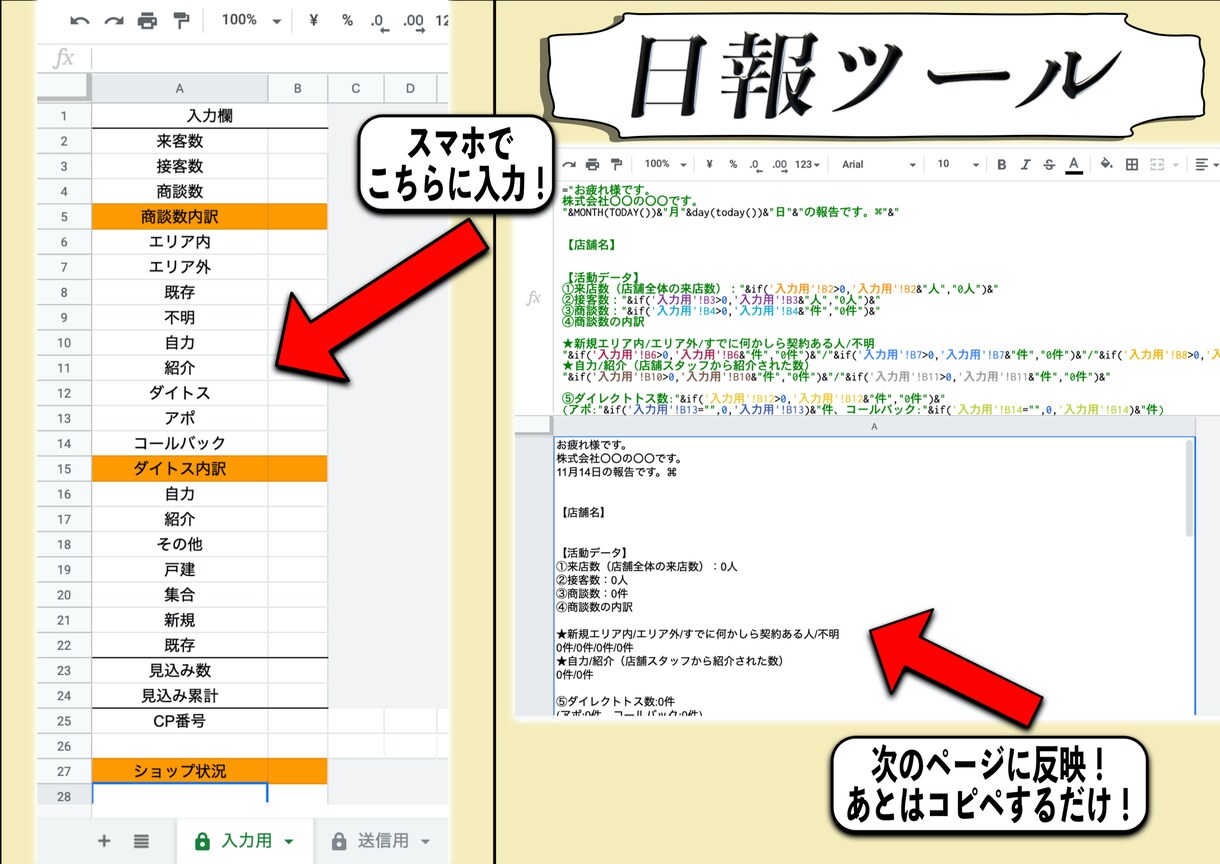Click the left sheet formula bar
Image resolution: width=1220 pixels, height=864 pixels.
click(270, 58)
